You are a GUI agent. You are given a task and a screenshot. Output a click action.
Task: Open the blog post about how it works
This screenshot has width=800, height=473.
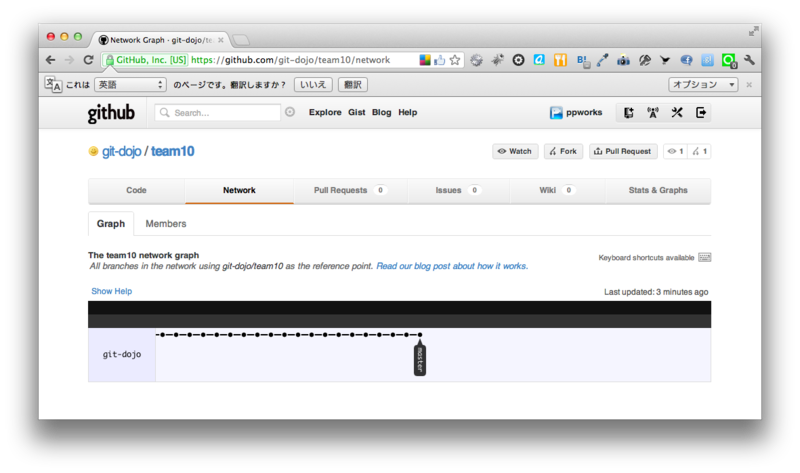coord(452,266)
